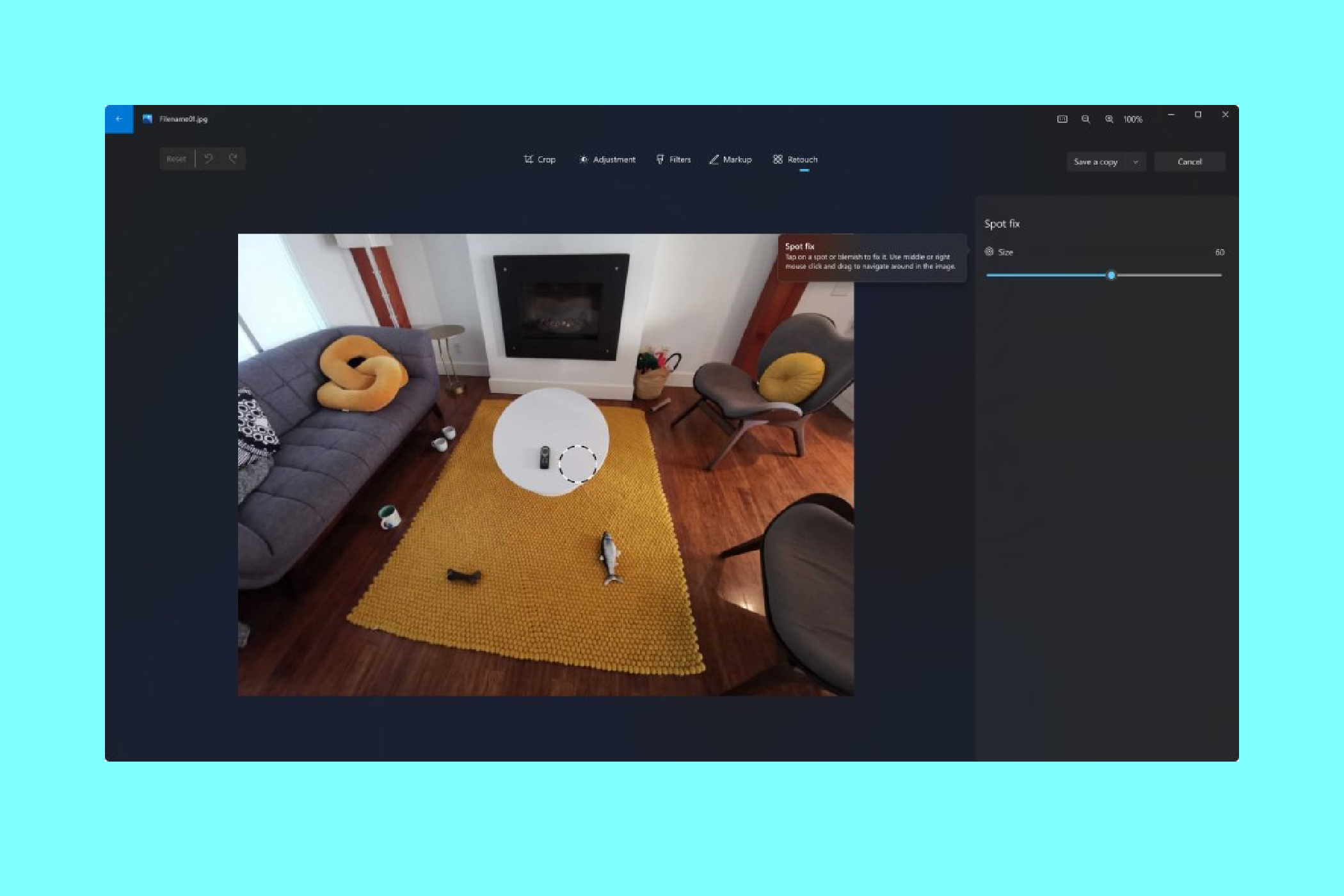Click the Save a copy button

[x=1096, y=161]
